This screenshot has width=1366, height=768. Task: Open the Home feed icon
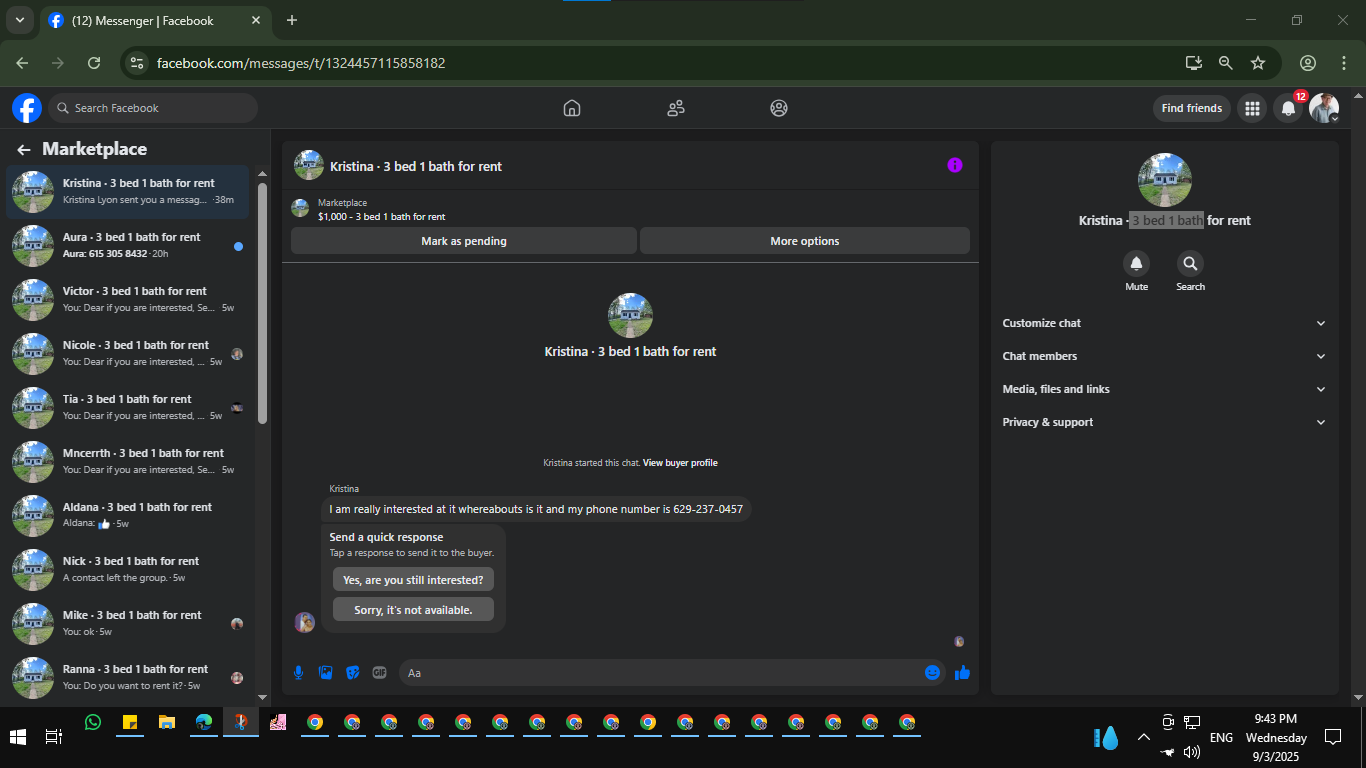tap(572, 108)
